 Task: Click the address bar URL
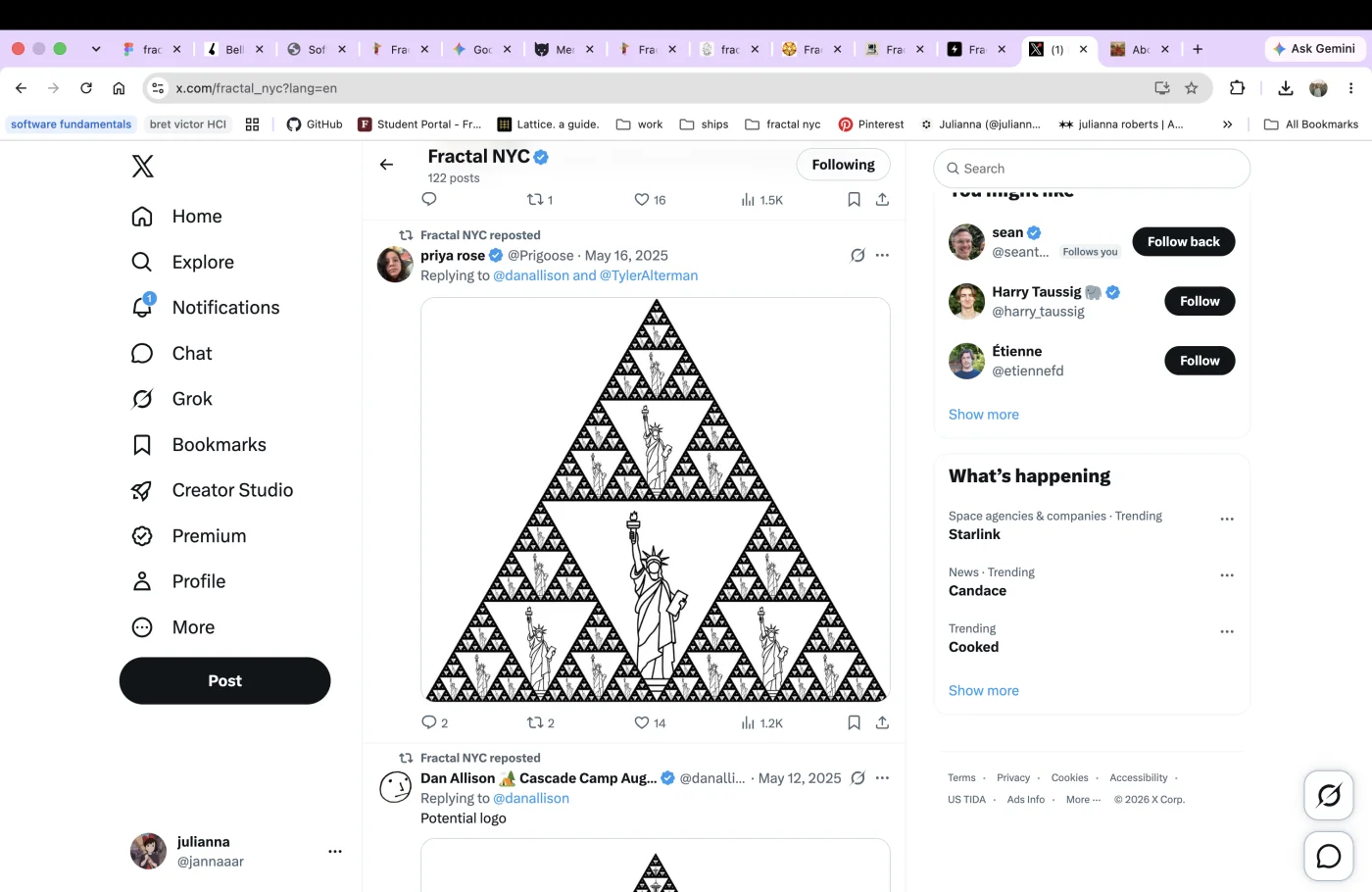pos(257,88)
